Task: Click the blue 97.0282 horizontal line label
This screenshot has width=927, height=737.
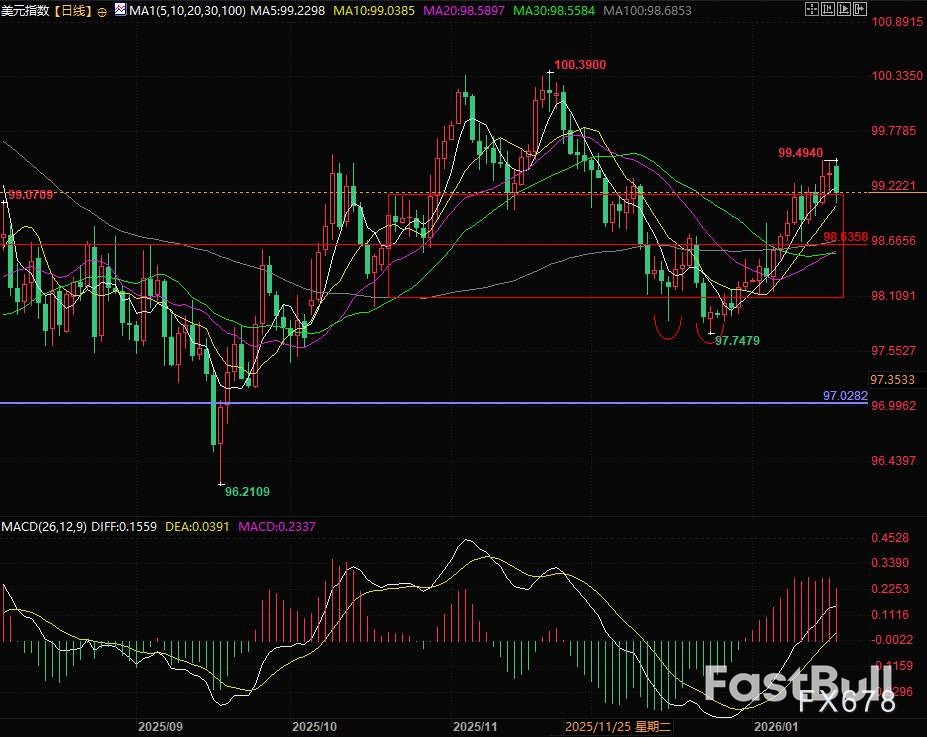Action: (843, 396)
